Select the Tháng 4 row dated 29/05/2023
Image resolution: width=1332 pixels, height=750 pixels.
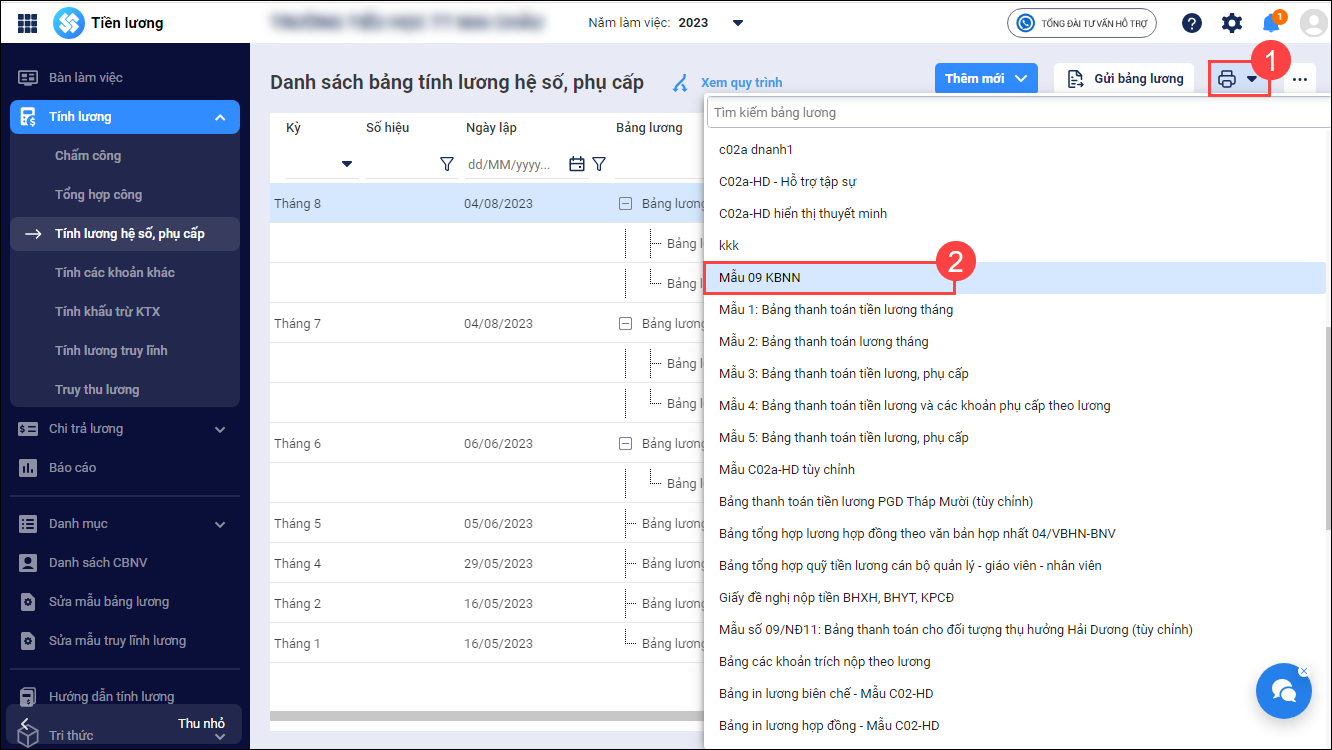487,563
